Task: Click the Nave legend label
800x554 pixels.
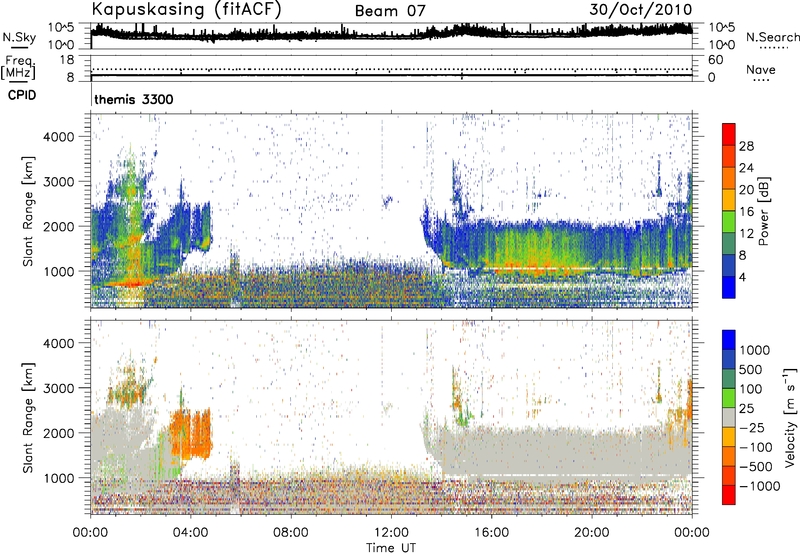Action: pos(761,69)
